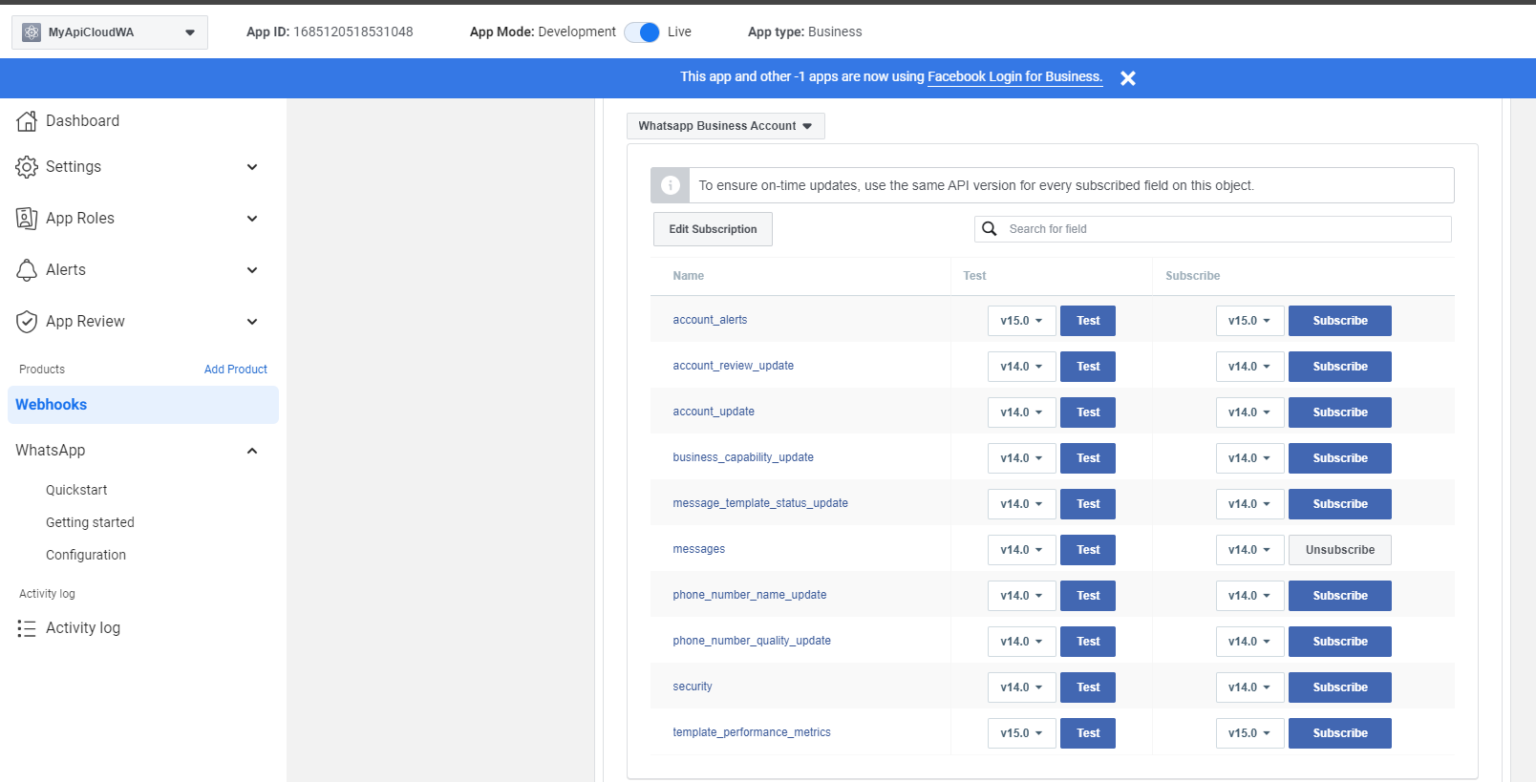Click the magnifier icon in the field search
This screenshot has width=1536, height=782.
990,229
